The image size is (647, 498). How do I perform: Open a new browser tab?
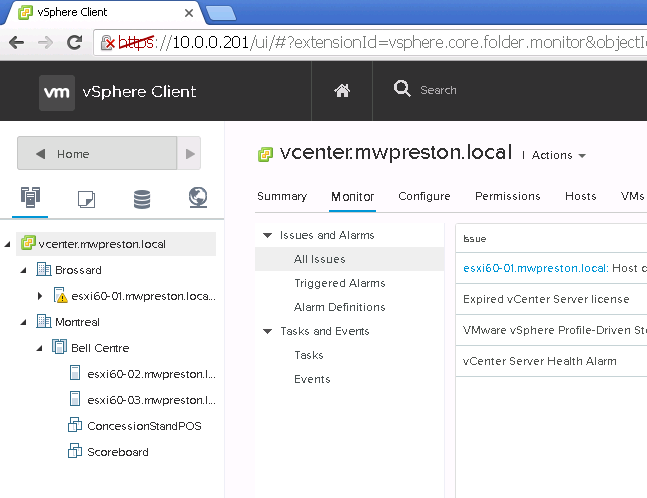tap(221, 13)
